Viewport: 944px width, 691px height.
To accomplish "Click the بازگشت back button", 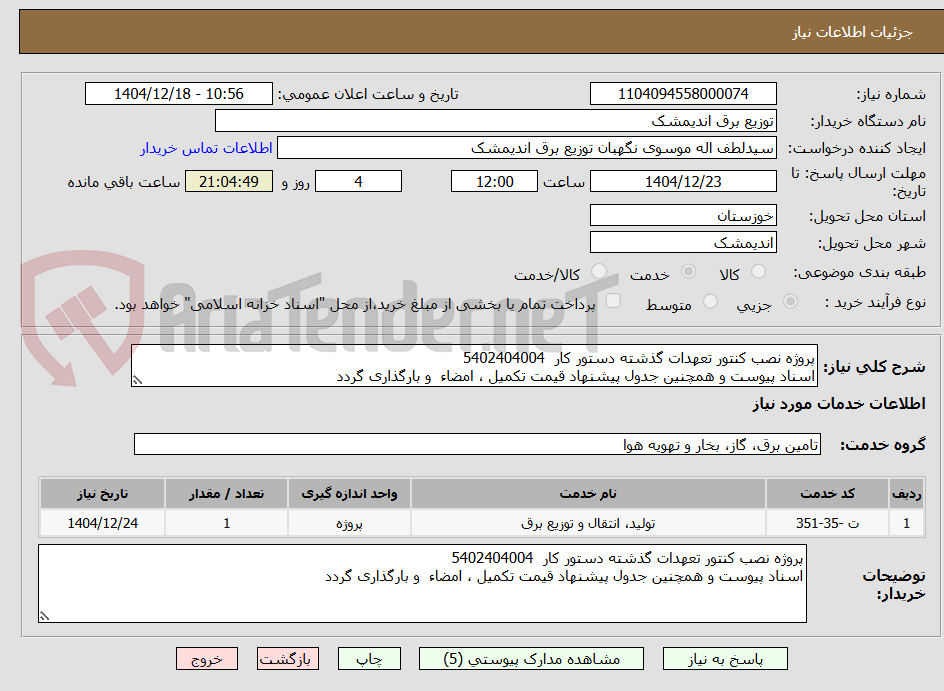I will [x=287, y=659].
